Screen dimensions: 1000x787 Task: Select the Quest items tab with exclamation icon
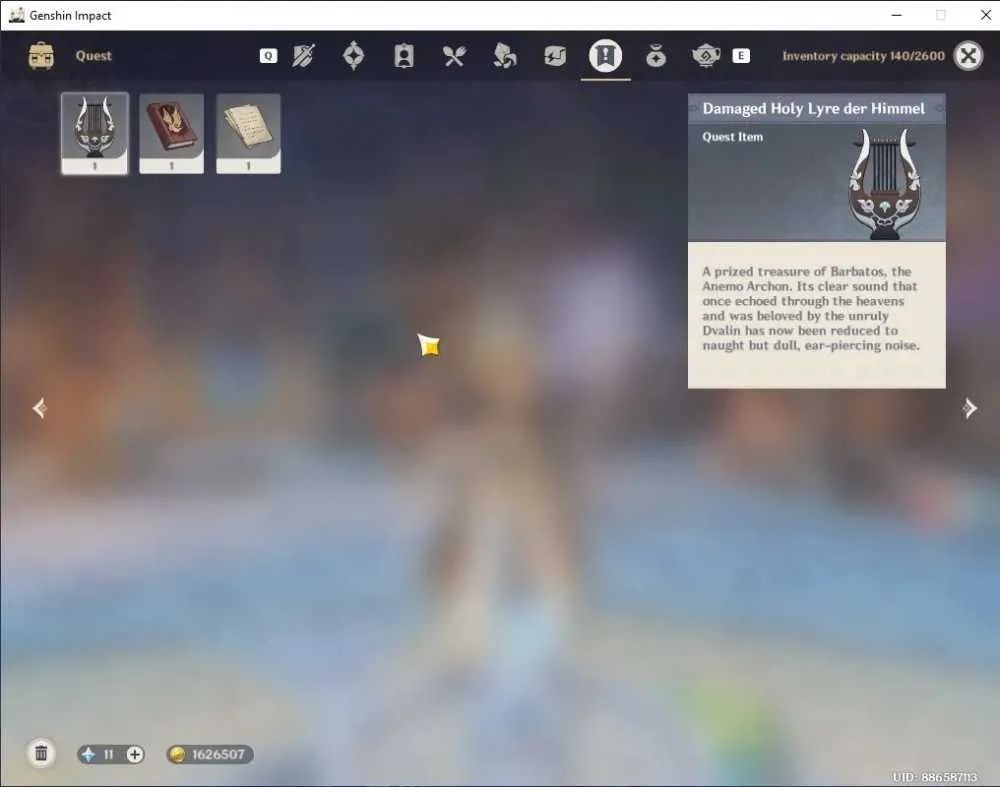coord(605,56)
